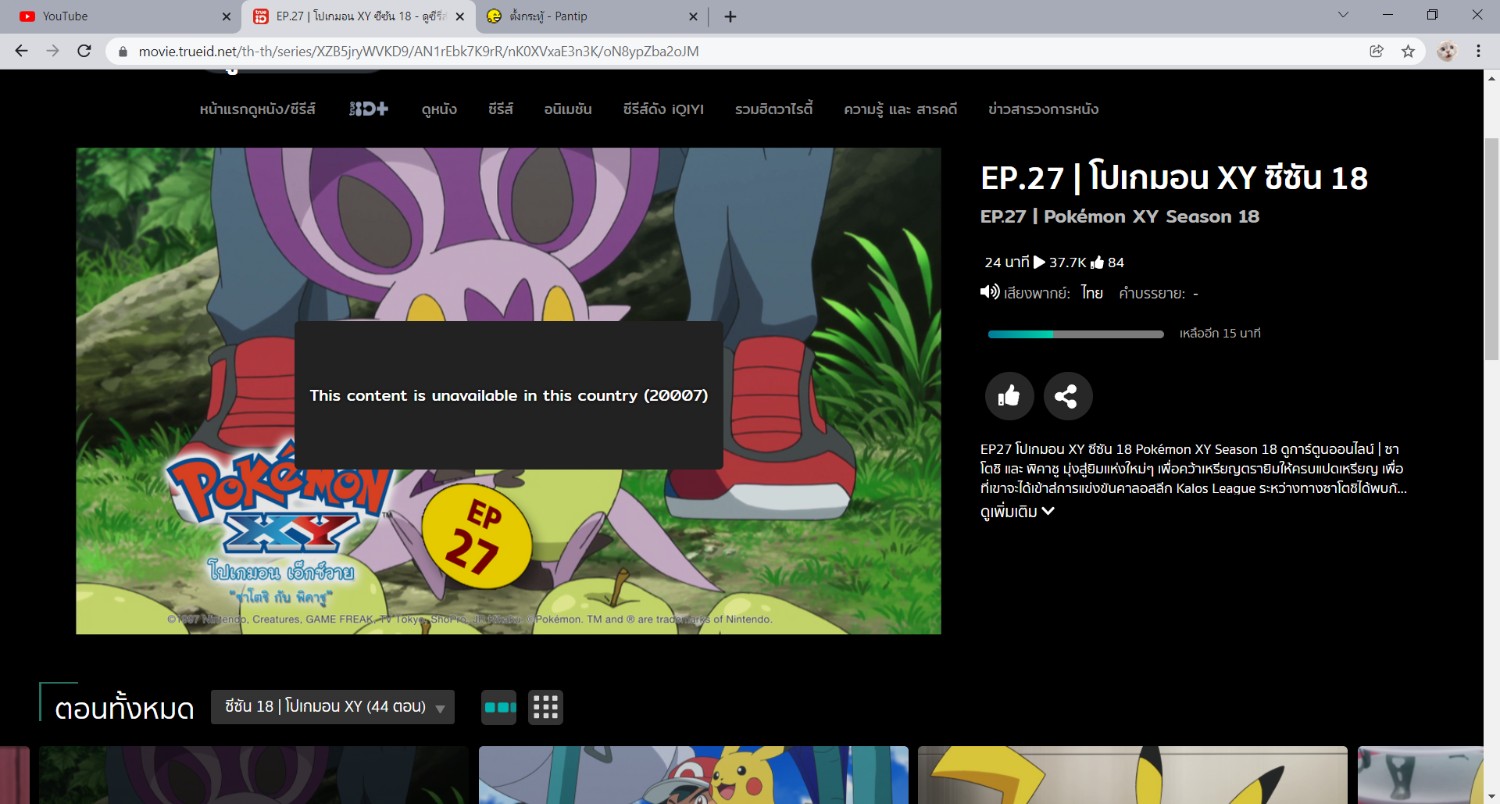This screenshot has width=1500, height=804.
Task: Close the Pantip tab
Action: click(694, 16)
